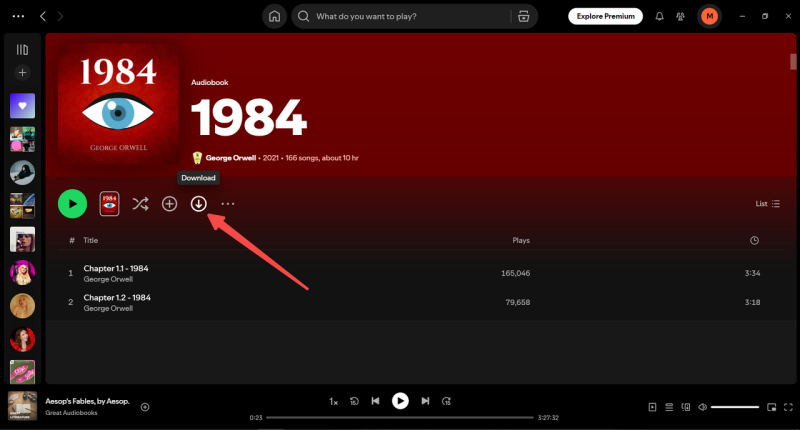Open Aesop's Fables, by Aesop. title link
800x430 pixels.
coord(87,401)
